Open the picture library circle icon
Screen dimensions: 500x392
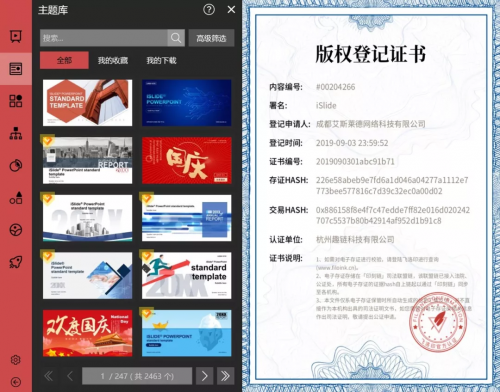point(16,230)
